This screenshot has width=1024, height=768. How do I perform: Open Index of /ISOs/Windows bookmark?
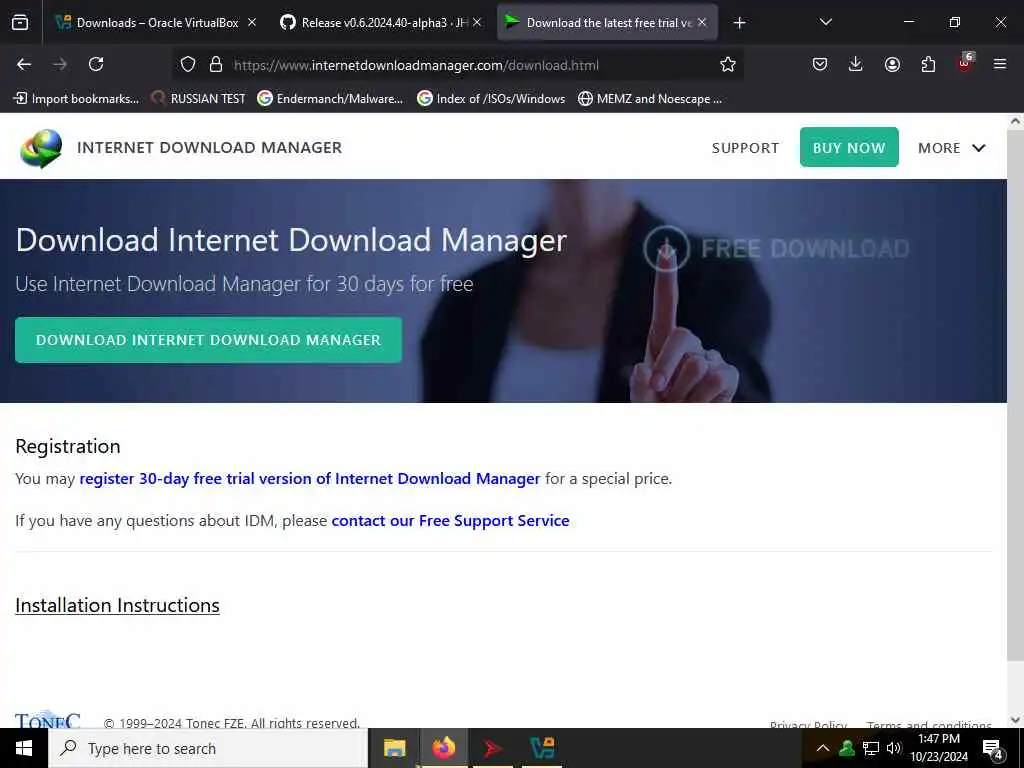[x=491, y=99]
